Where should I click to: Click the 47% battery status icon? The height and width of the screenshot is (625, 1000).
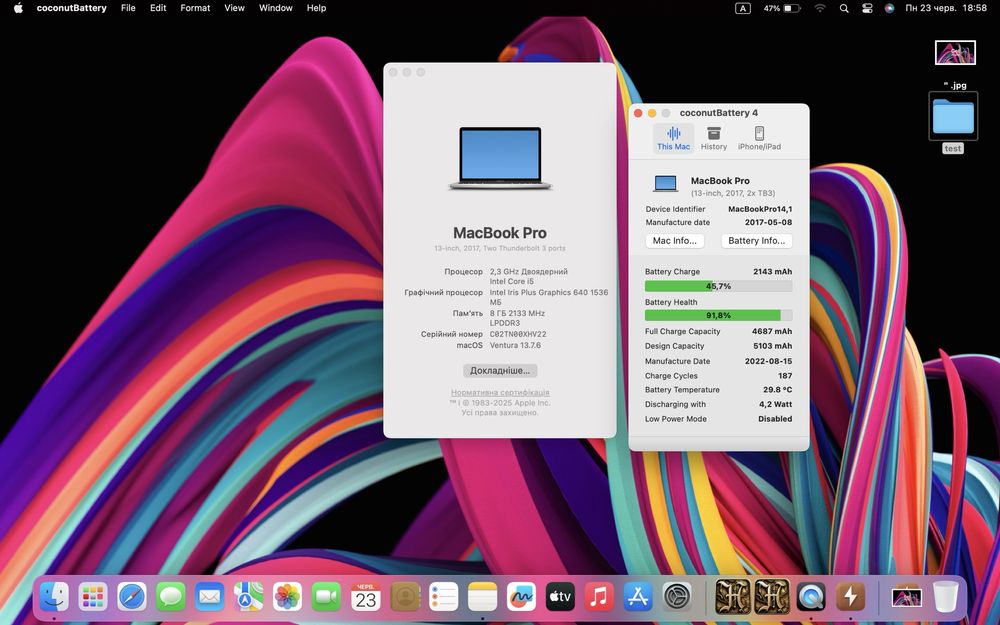pyautogui.click(x=781, y=8)
